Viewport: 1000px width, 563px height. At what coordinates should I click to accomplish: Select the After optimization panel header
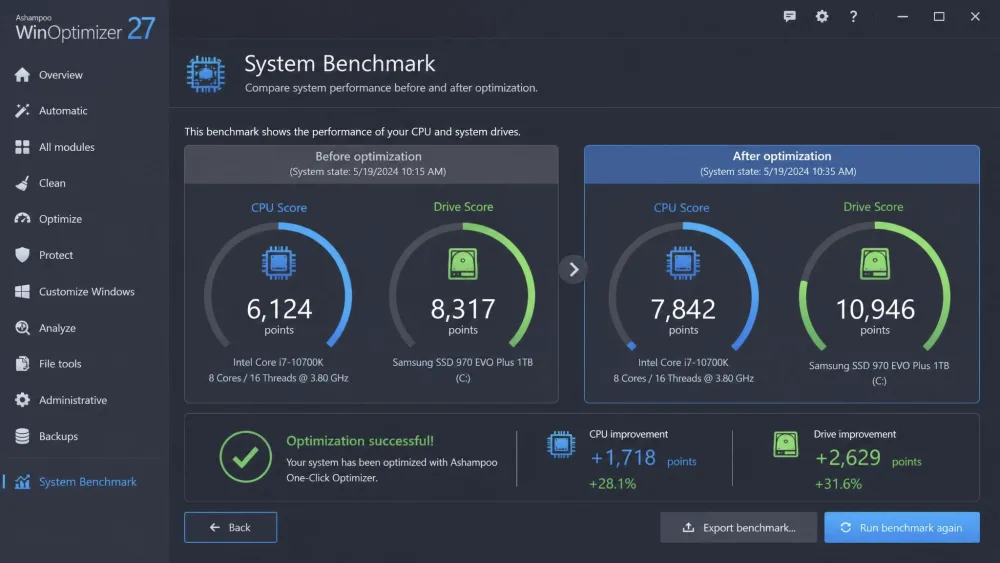(x=782, y=164)
